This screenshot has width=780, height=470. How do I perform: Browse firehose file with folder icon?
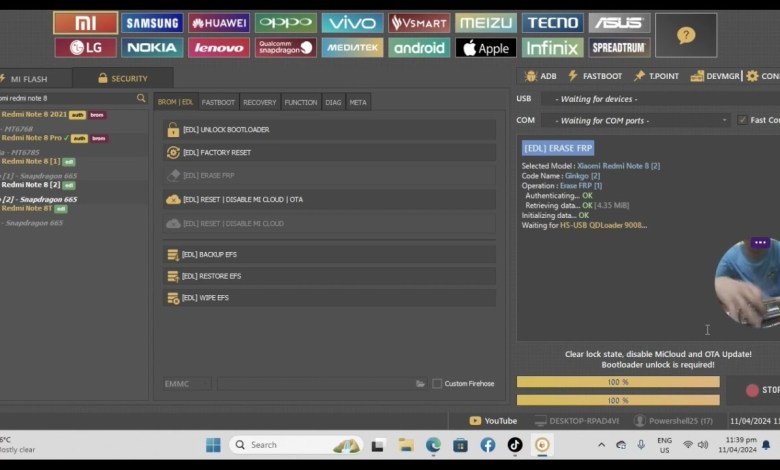click(420, 383)
